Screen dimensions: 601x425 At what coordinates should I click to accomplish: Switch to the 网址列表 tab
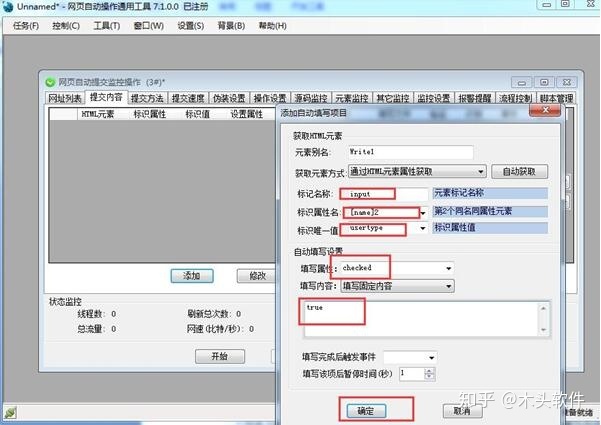[65, 98]
